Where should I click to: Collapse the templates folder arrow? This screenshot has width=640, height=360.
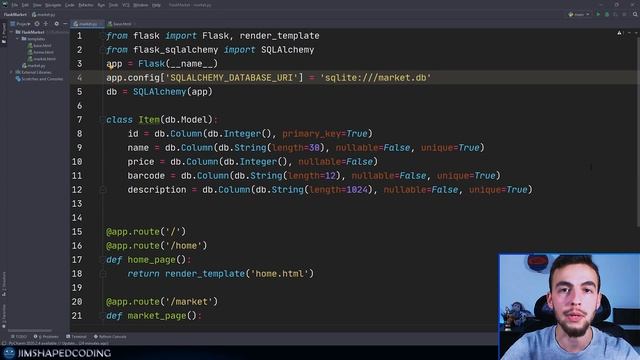click(18, 39)
